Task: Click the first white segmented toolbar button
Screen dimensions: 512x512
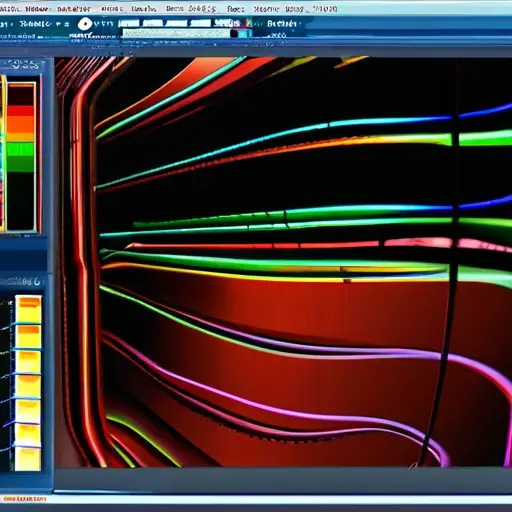Action: [x=129, y=23]
